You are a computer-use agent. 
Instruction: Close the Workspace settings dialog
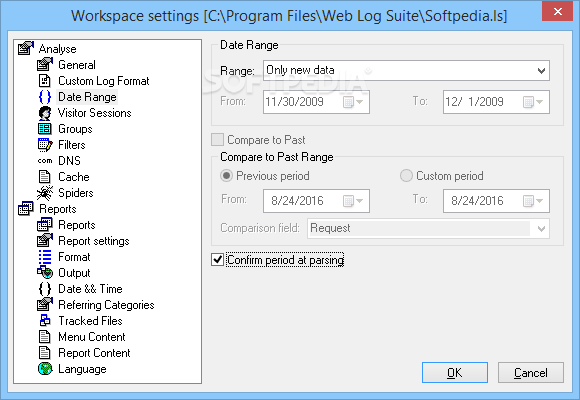point(557,11)
